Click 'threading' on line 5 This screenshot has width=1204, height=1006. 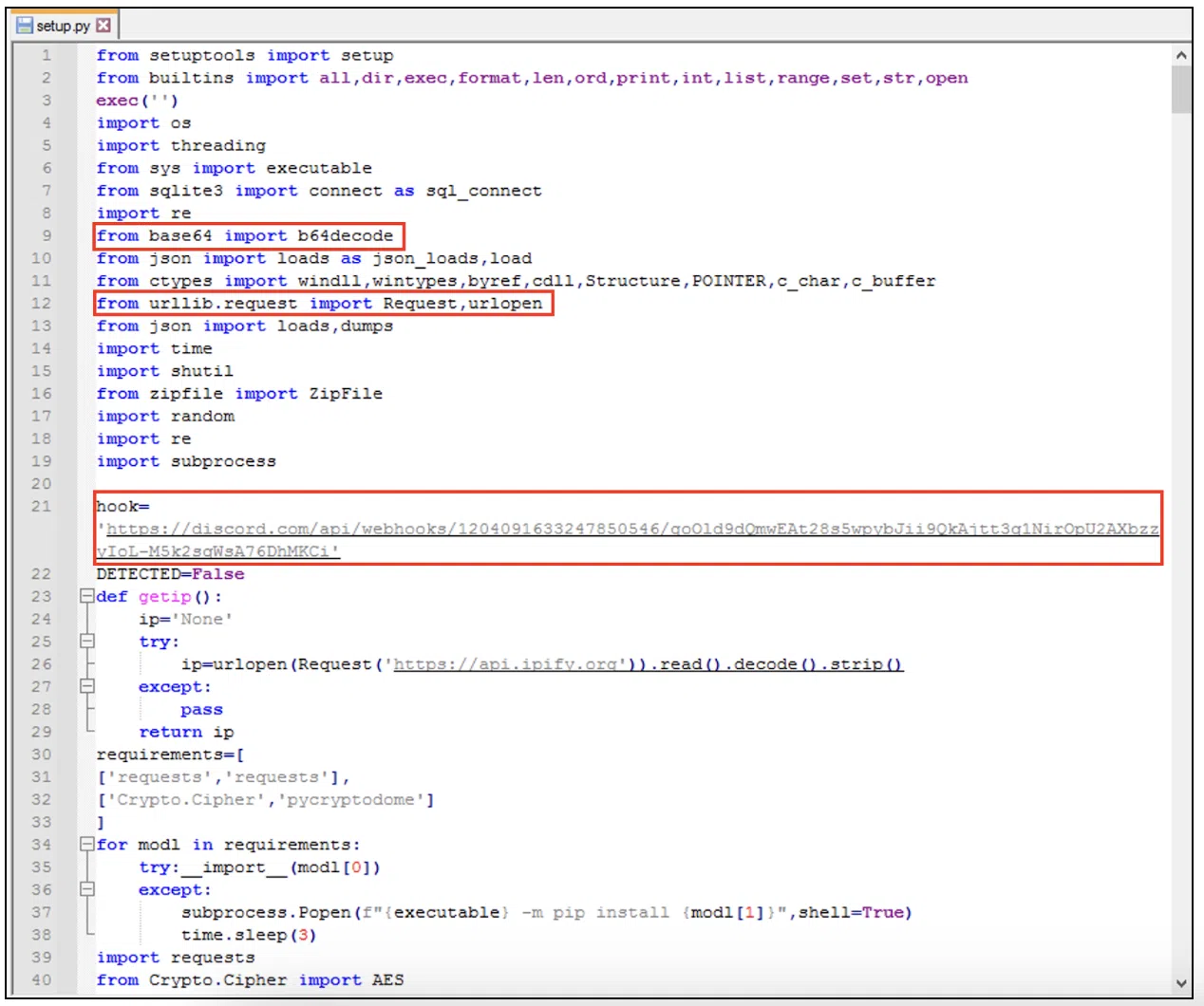(218, 145)
